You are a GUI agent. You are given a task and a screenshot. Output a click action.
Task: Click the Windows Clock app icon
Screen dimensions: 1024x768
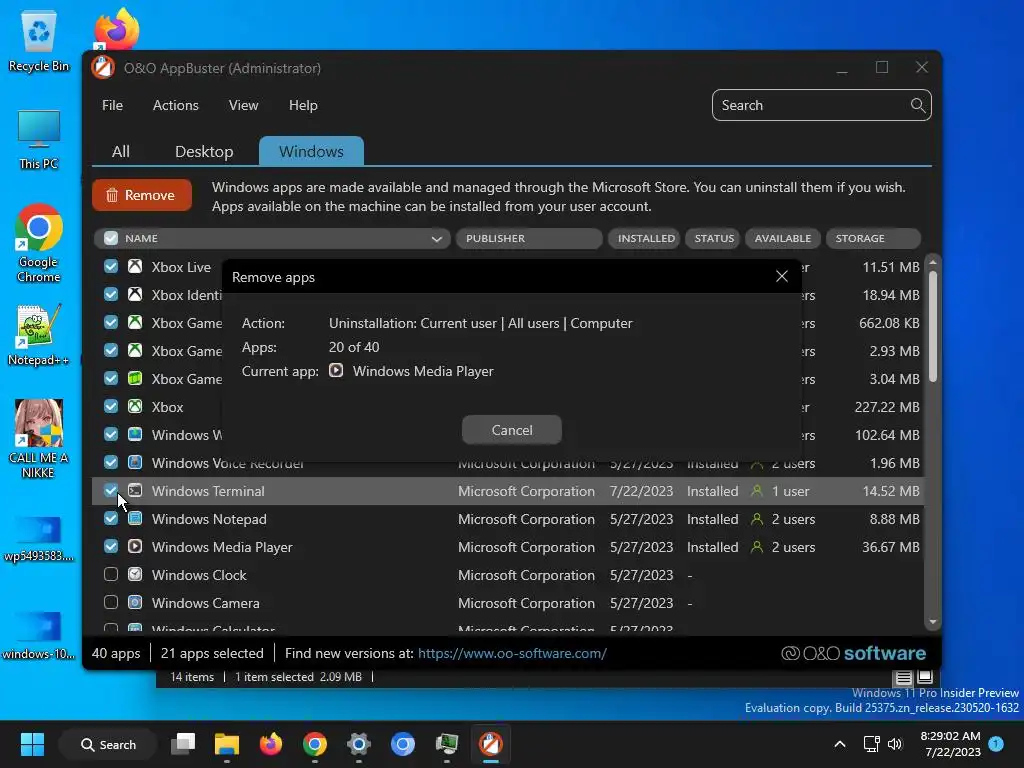(135, 575)
